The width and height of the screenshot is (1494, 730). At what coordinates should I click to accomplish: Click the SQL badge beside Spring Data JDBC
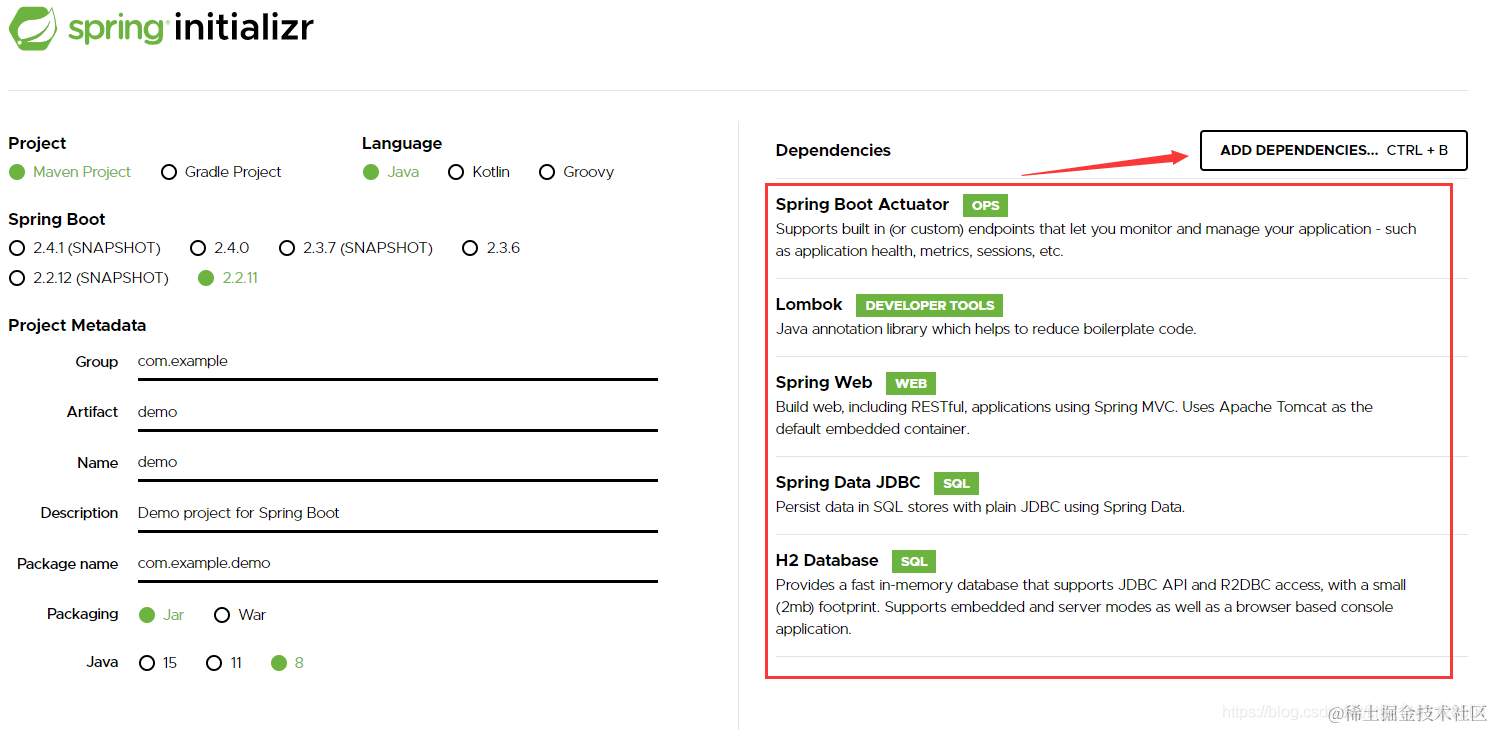pyautogui.click(x=956, y=483)
